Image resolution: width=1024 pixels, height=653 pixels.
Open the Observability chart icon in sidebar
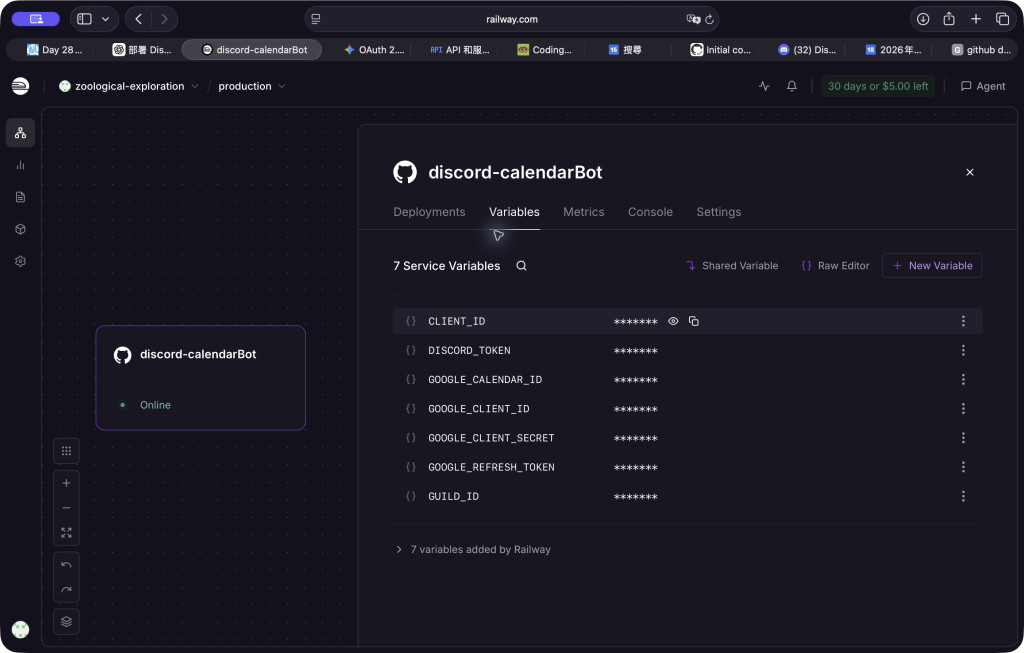(20, 165)
